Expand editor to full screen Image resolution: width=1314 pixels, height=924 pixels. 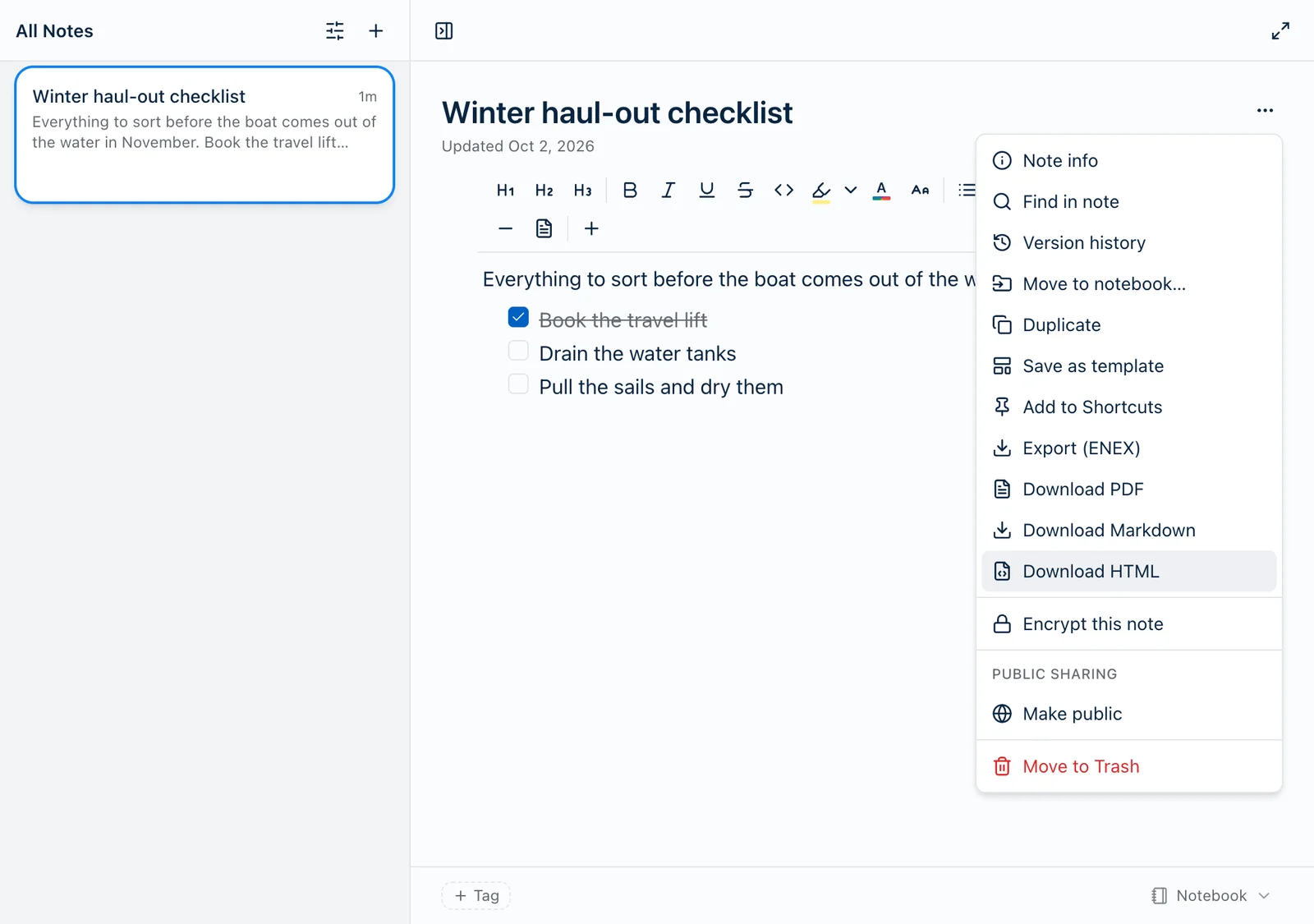point(1280,31)
